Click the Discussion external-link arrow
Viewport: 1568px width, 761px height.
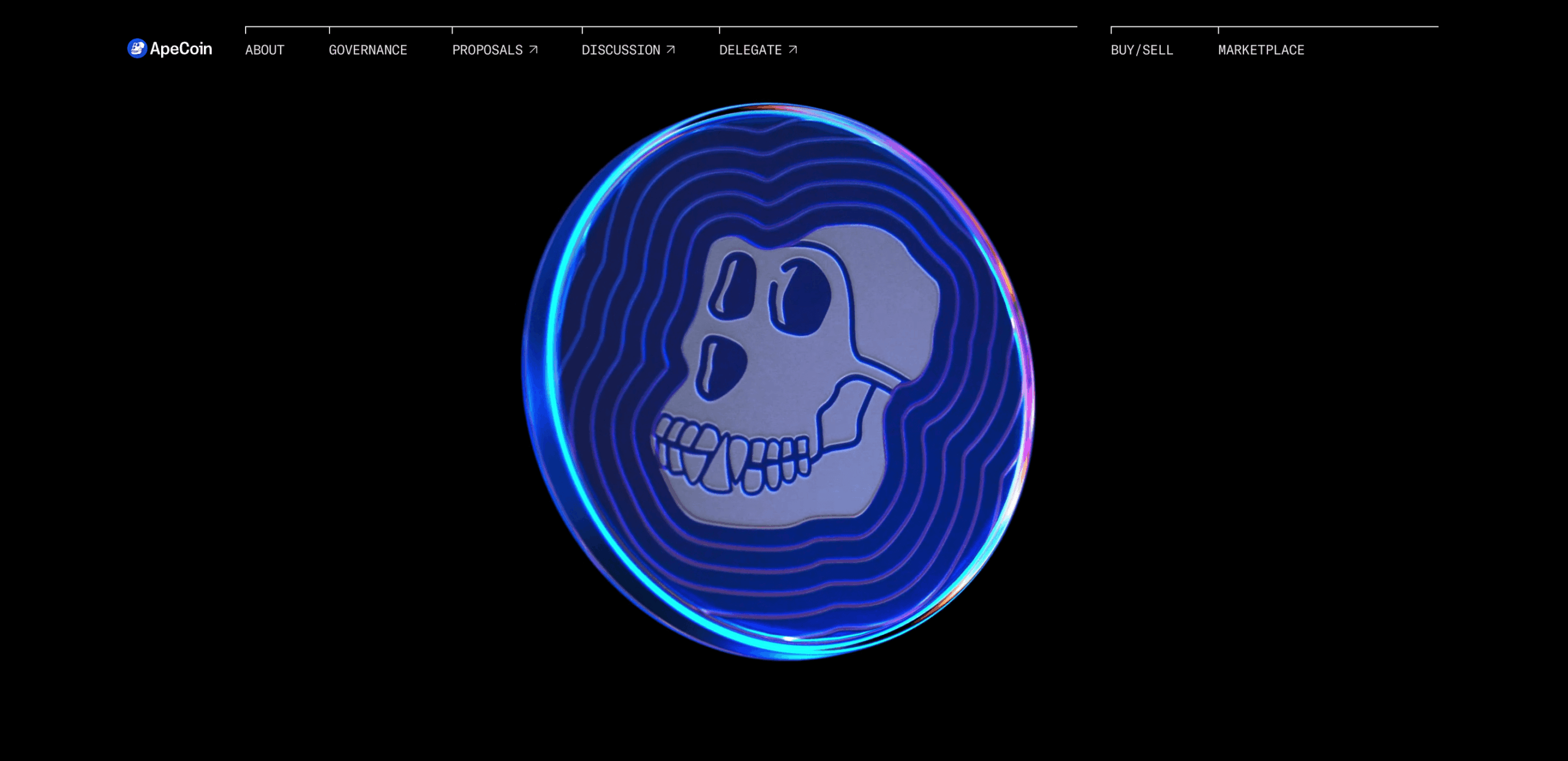click(x=671, y=50)
